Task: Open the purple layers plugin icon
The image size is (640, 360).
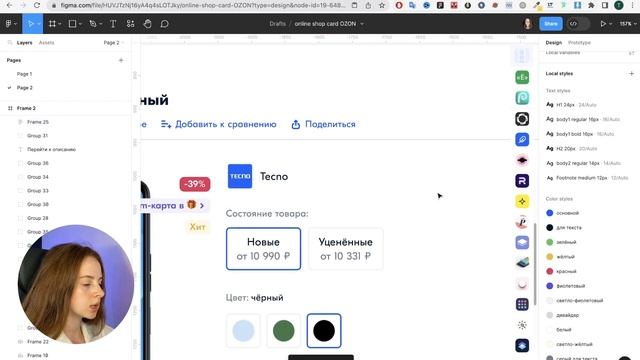Action: 522,242
